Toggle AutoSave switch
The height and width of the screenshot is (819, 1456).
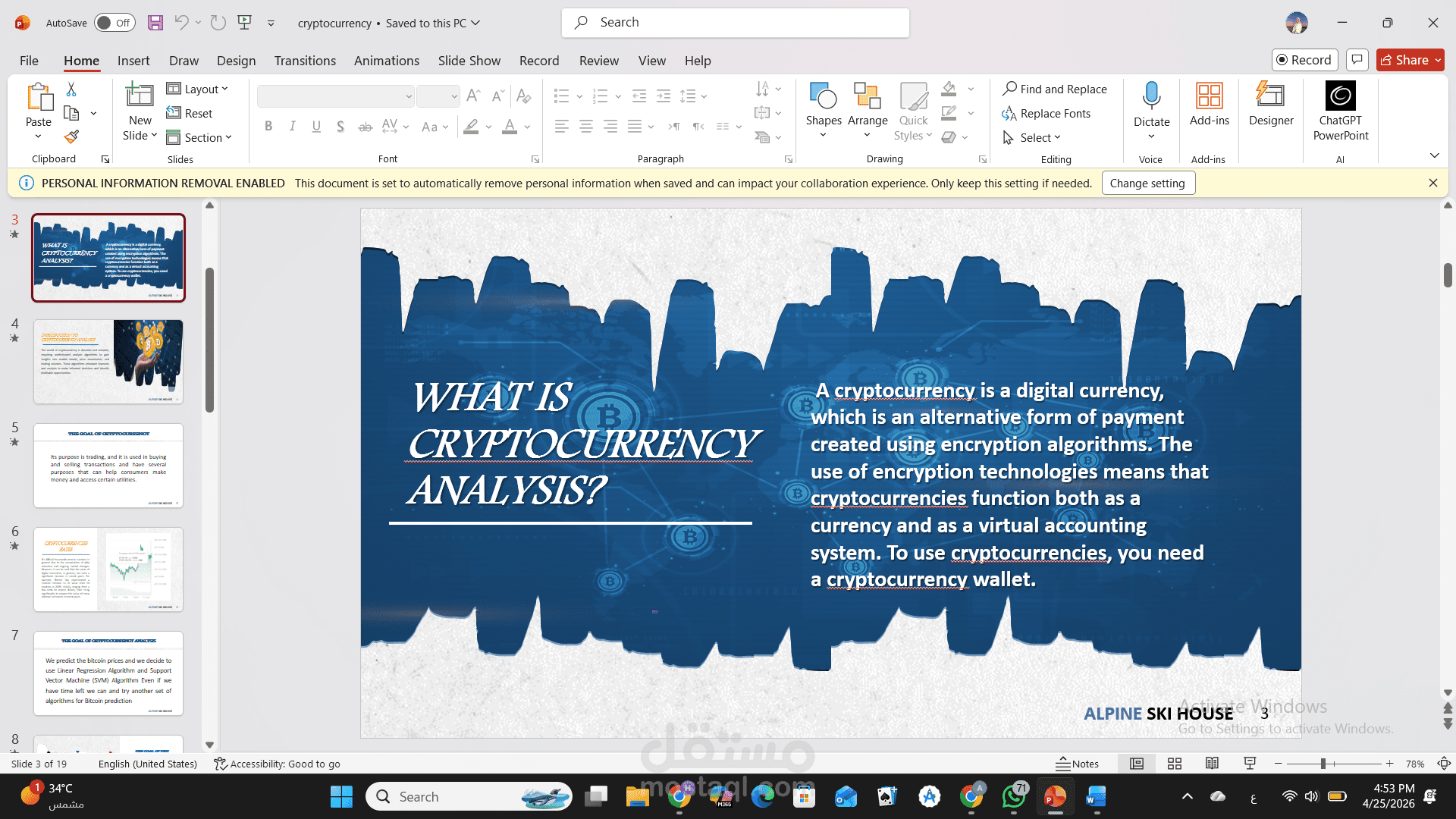115,23
